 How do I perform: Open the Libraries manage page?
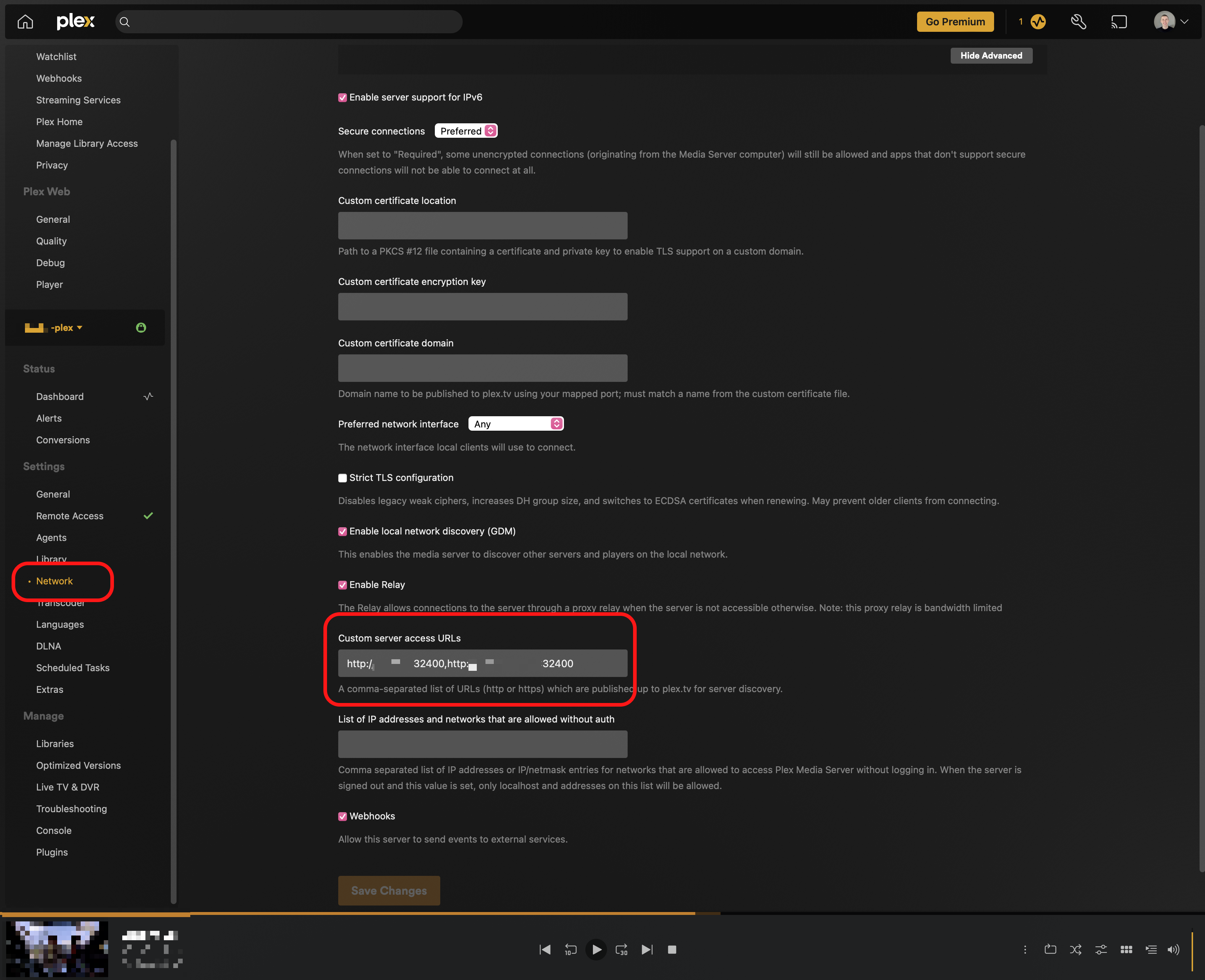(x=55, y=744)
